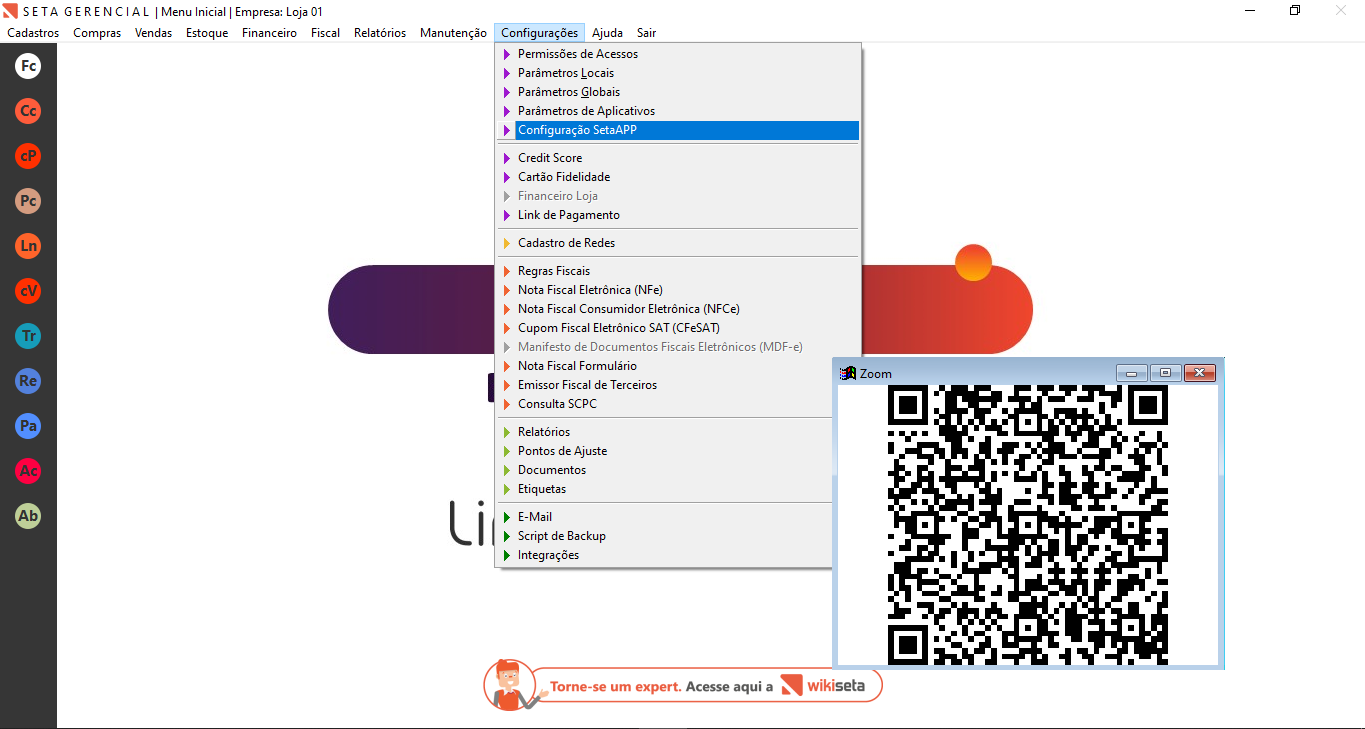1365x729 pixels.
Task: Open the Fiscal menu
Action: tap(325, 33)
